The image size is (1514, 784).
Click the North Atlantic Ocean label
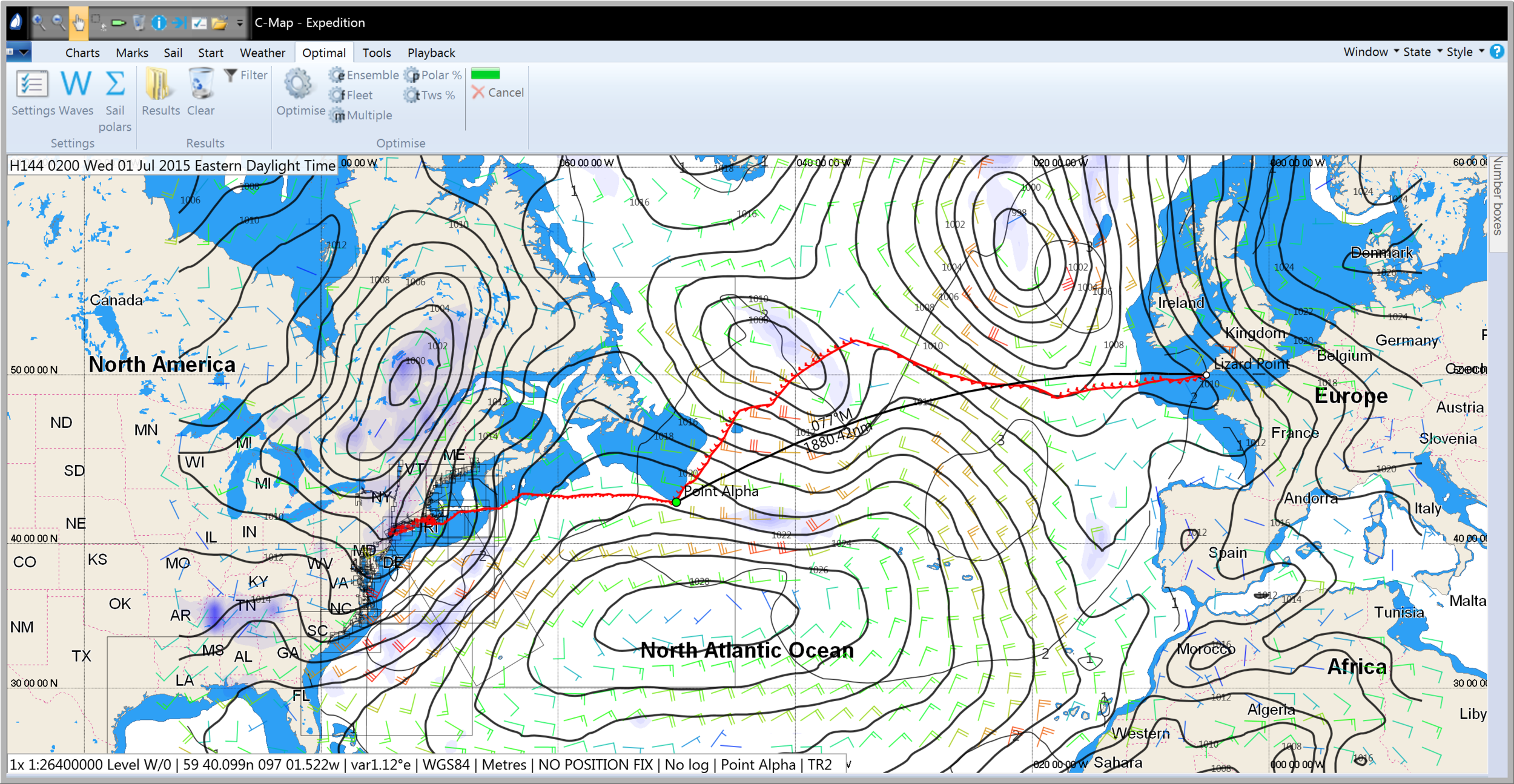click(747, 650)
